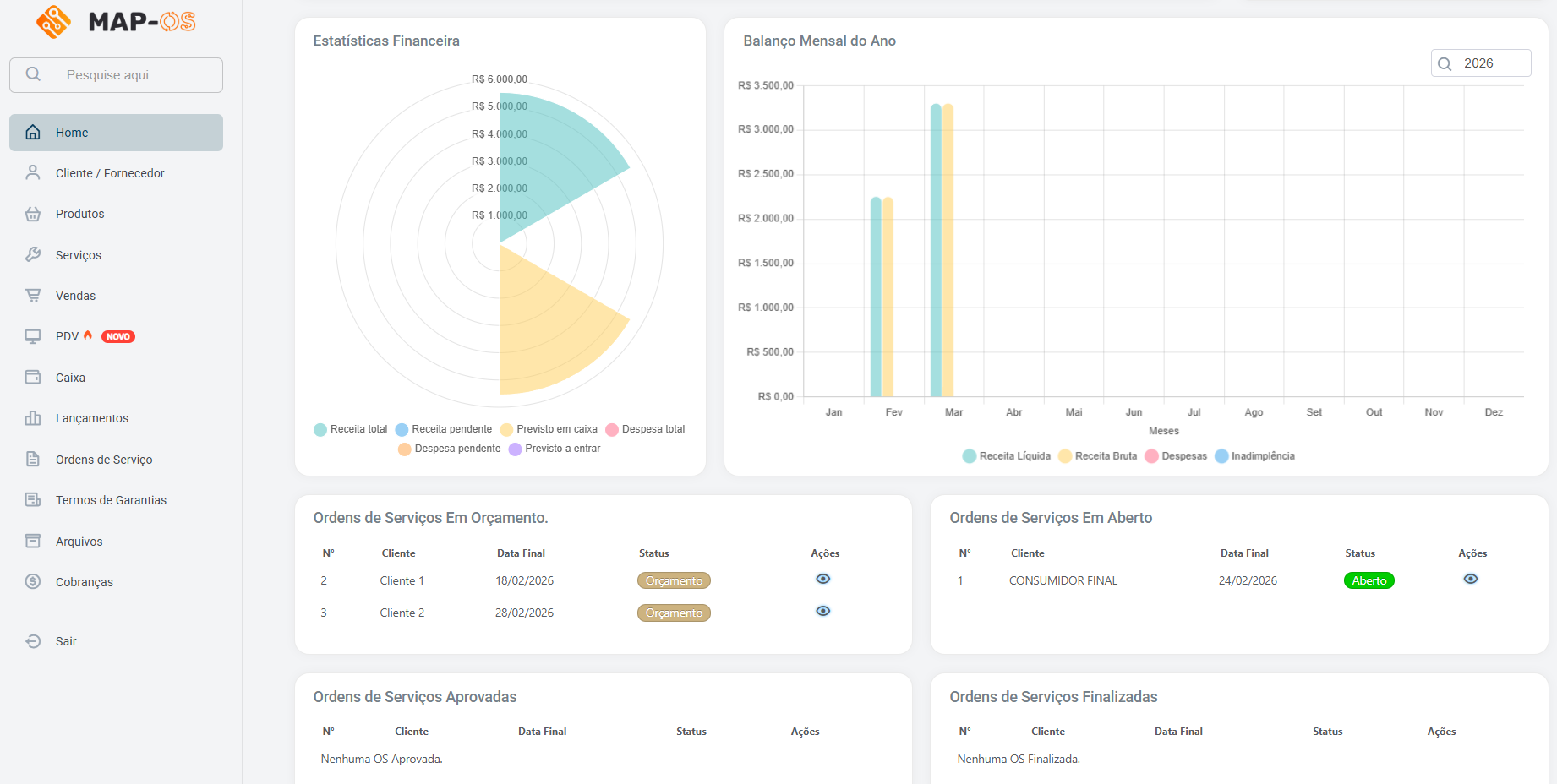Toggle Despesas series in the monthly balance legend
Image resolution: width=1557 pixels, height=784 pixels.
click(1176, 456)
